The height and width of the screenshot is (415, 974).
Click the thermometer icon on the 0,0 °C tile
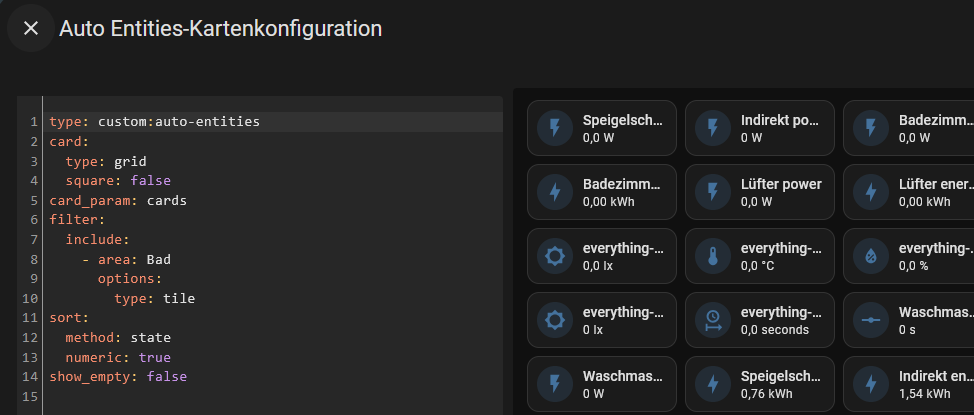(712, 256)
